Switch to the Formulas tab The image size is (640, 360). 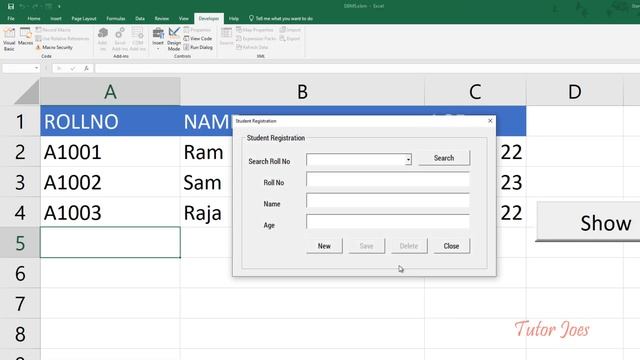click(x=116, y=18)
